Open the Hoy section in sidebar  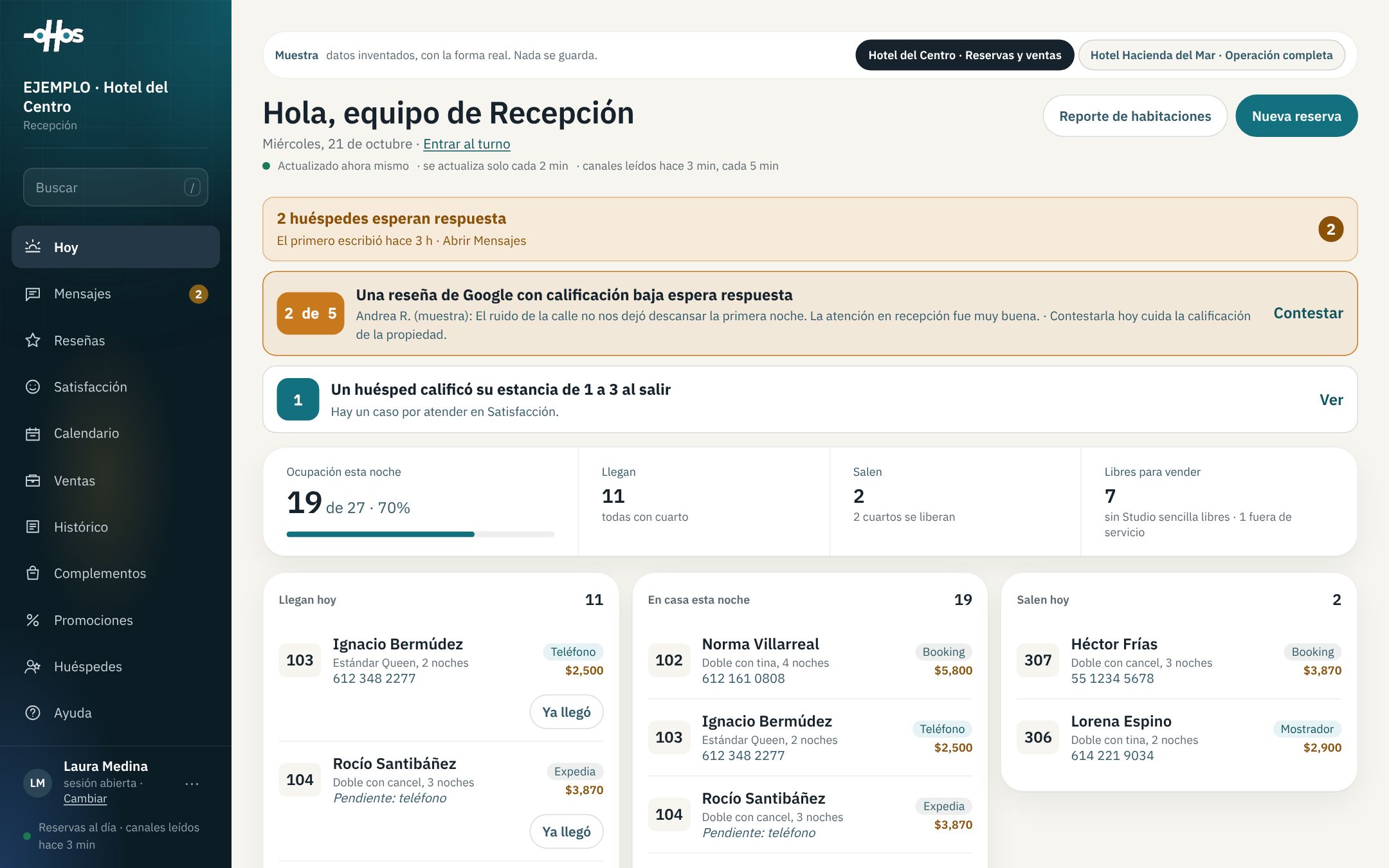coord(116,247)
